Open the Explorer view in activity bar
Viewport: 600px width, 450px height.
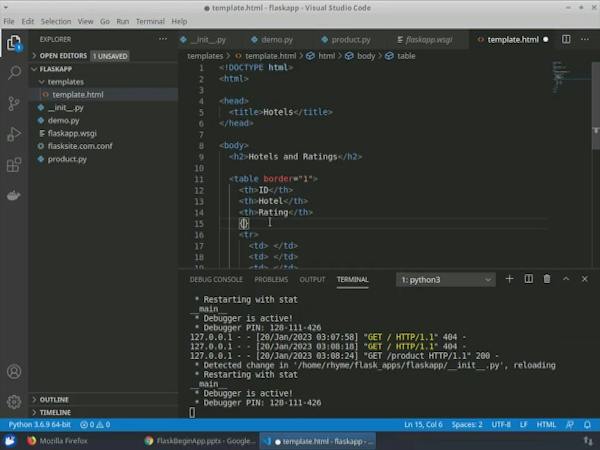tap(14, 43)
